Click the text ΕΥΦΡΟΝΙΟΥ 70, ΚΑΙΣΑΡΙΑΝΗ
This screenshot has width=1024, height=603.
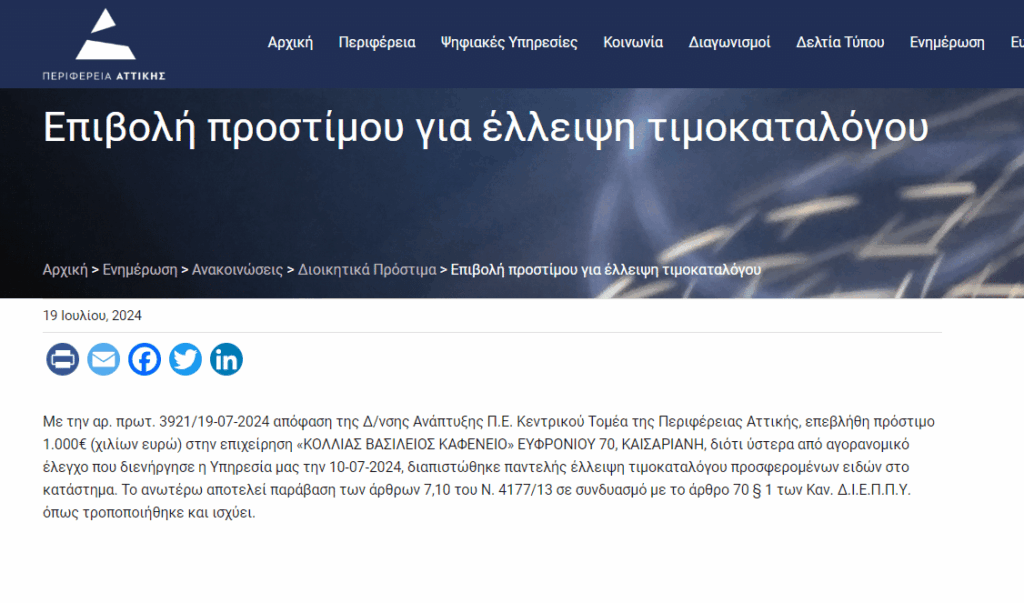611,444
